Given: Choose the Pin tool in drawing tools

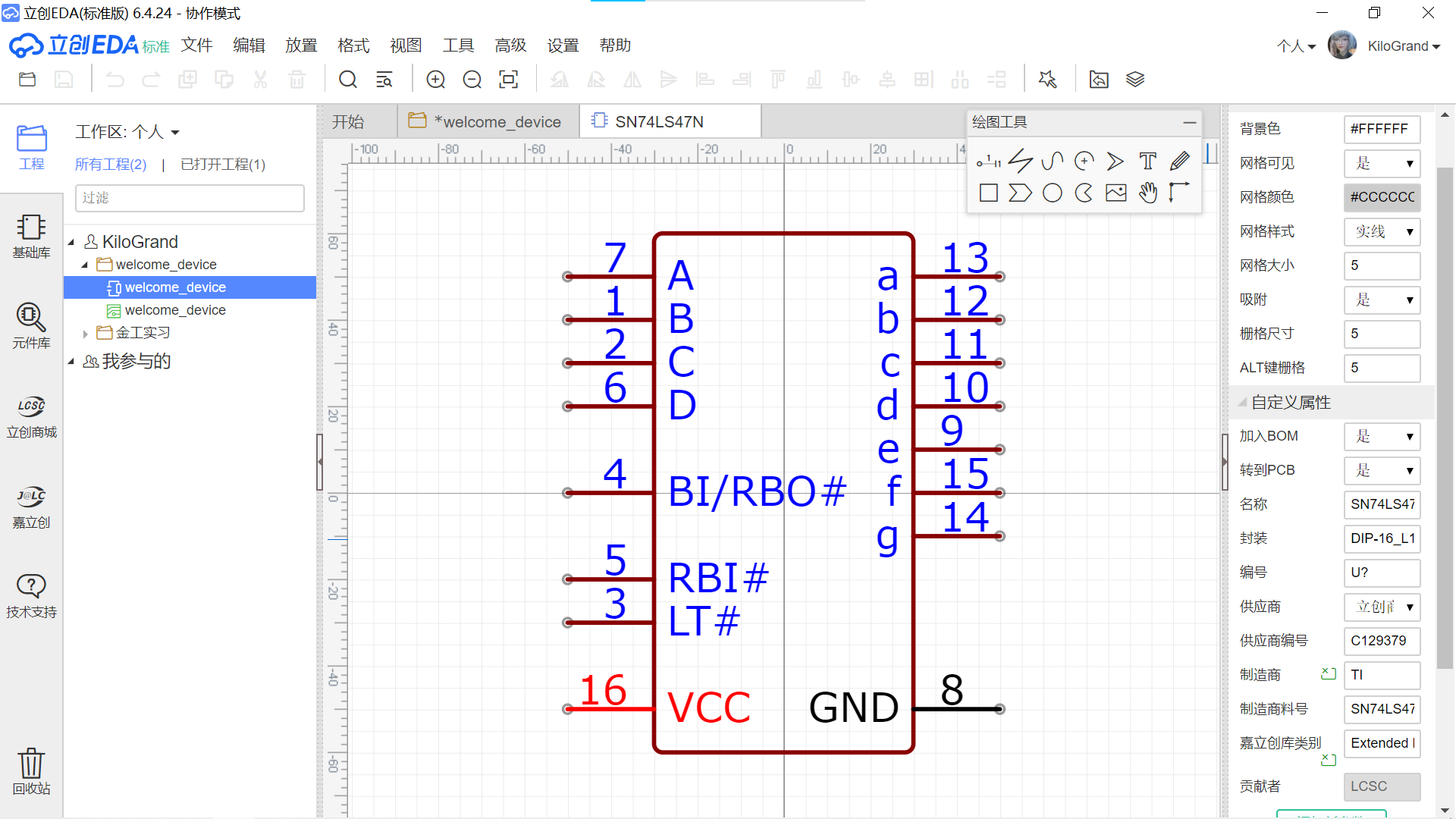Looking at the screenshot, I should click(988, 161).
